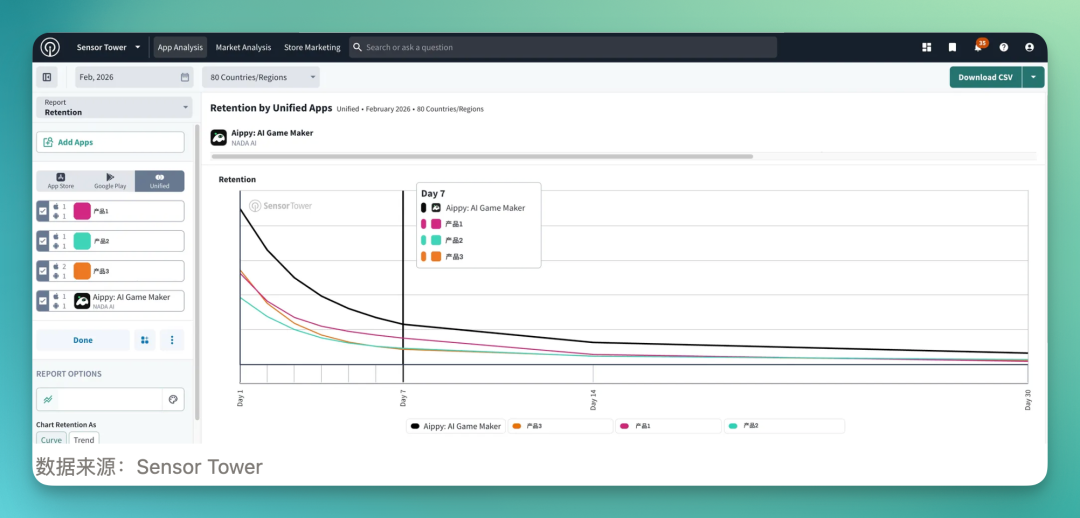Expand the 80 Countries/Regions dropdown
The image size is (1080, 518).
click(x=261, y=77)
